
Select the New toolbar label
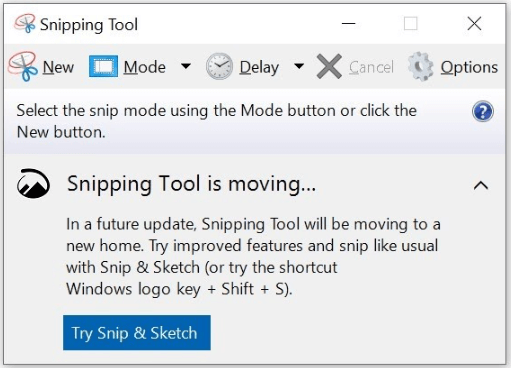pos(58,67)
